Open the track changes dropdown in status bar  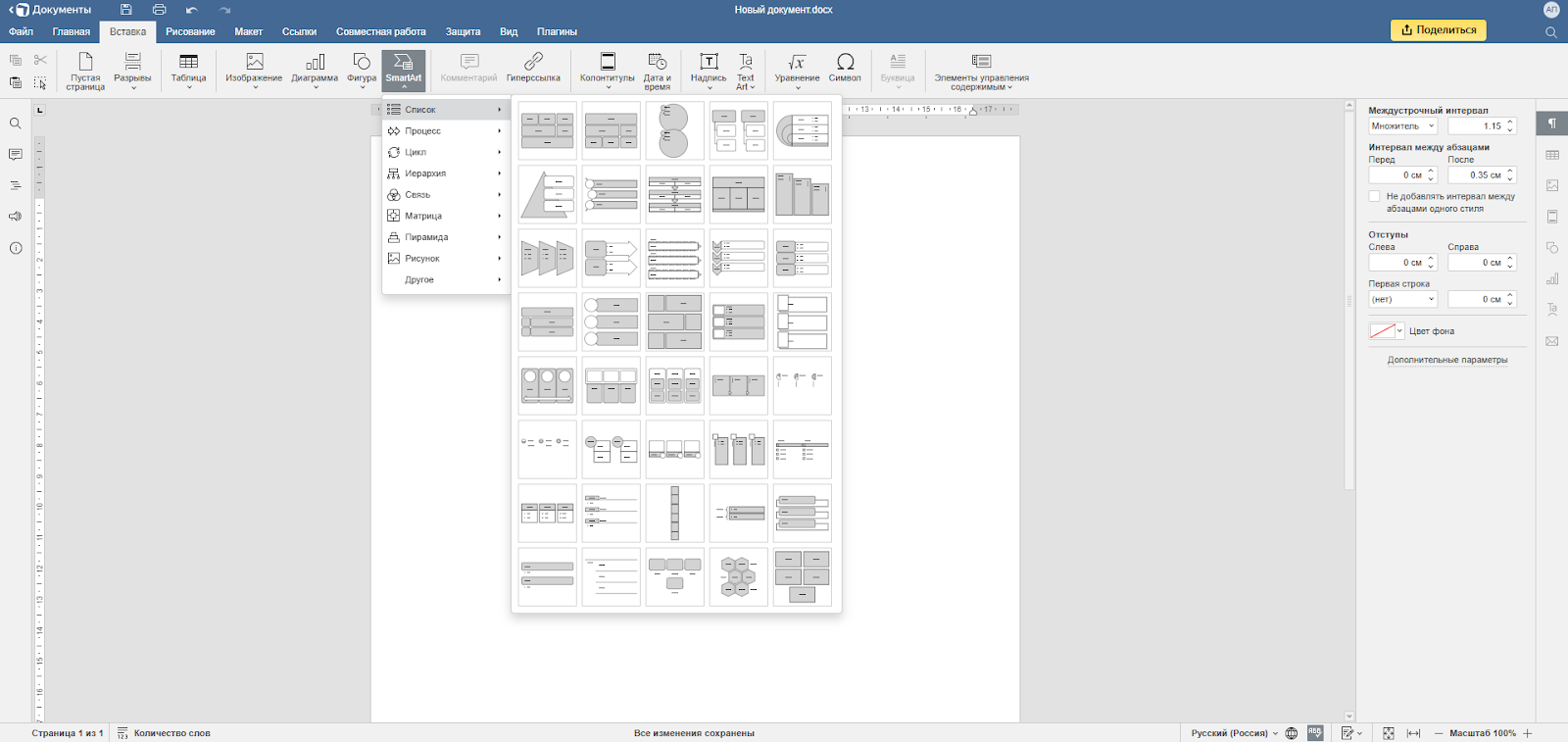click(x=1352, y=733)
